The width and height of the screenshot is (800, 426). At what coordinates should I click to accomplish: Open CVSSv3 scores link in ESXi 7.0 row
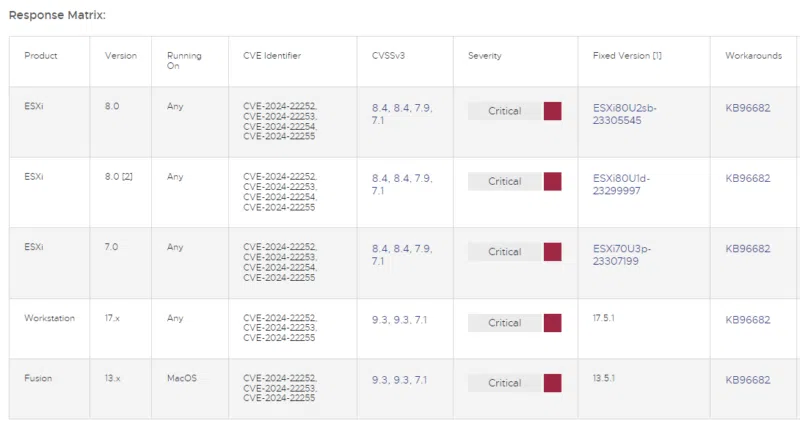402,255
